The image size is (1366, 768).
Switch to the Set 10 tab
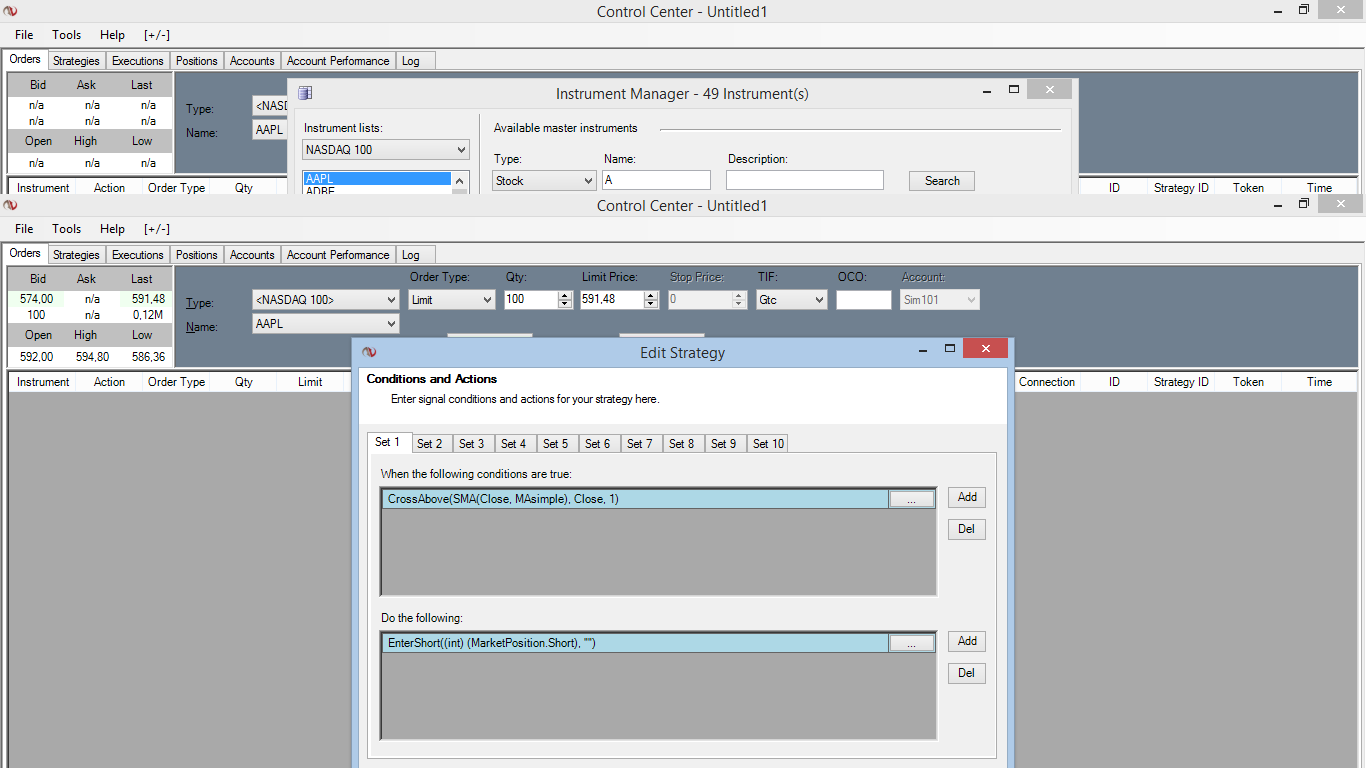769,444
